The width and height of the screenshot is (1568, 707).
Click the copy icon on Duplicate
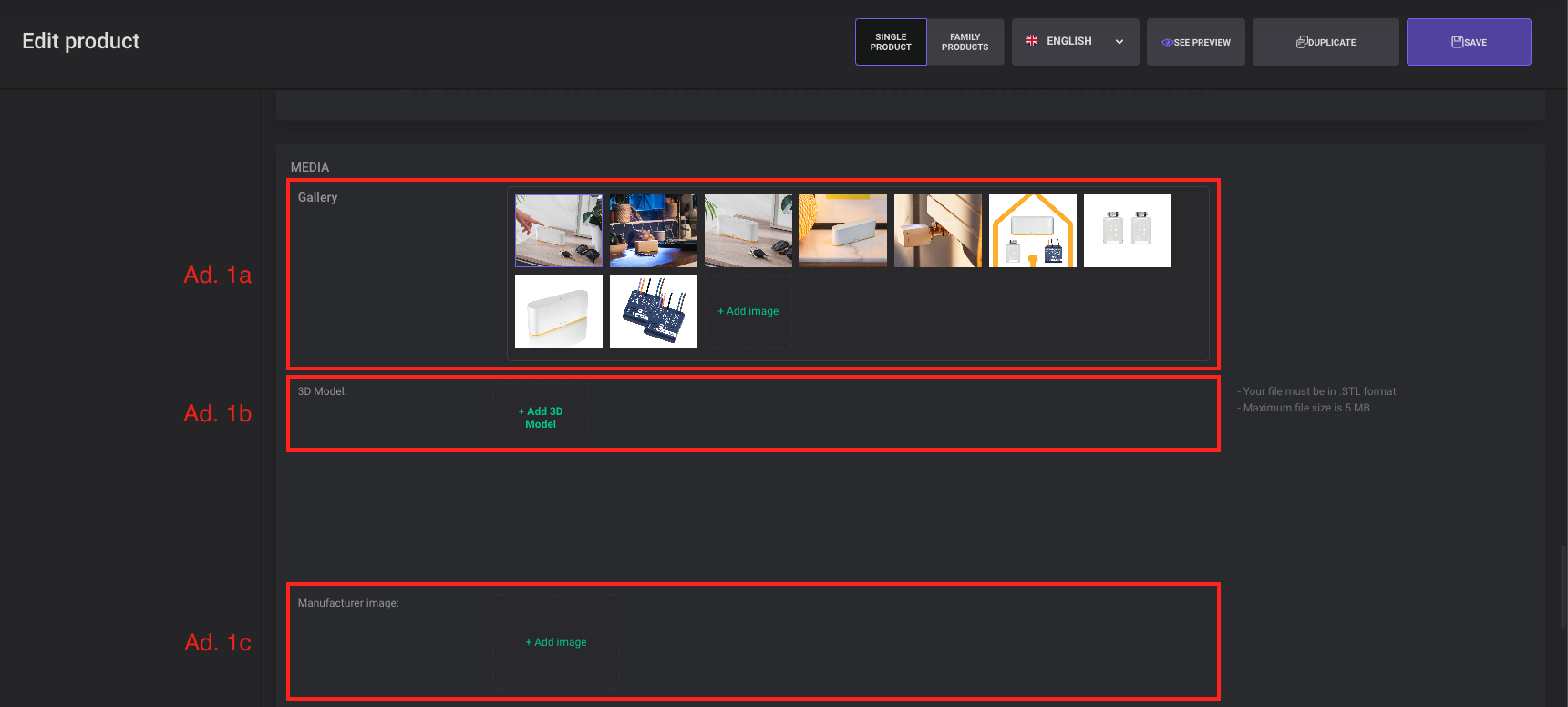pyautogui.click(x=1302, y=42)
